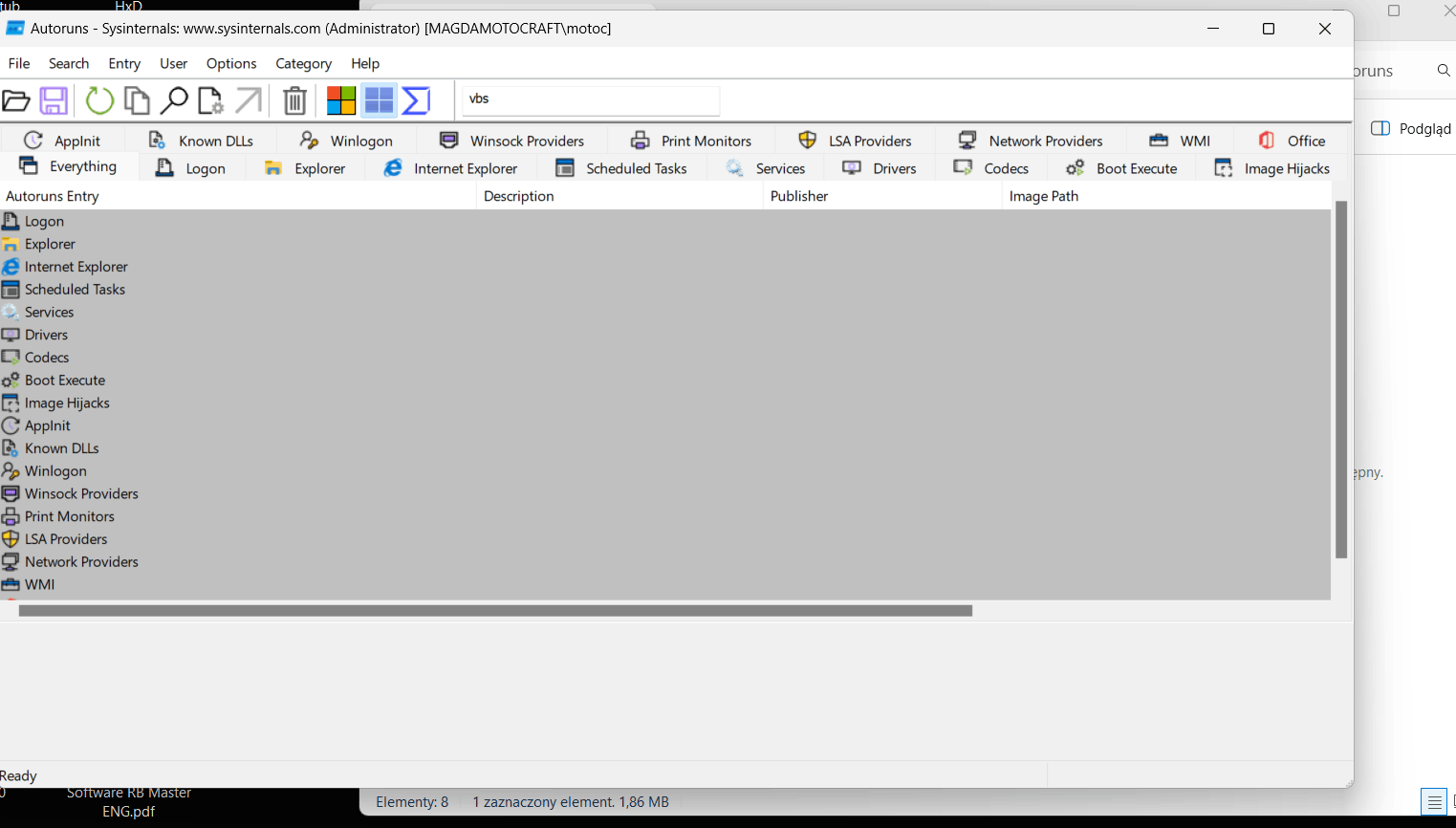This screenshot has height=828, width=1456.
Task: Switch to the Drivers tab
Action: click(880, 168)
